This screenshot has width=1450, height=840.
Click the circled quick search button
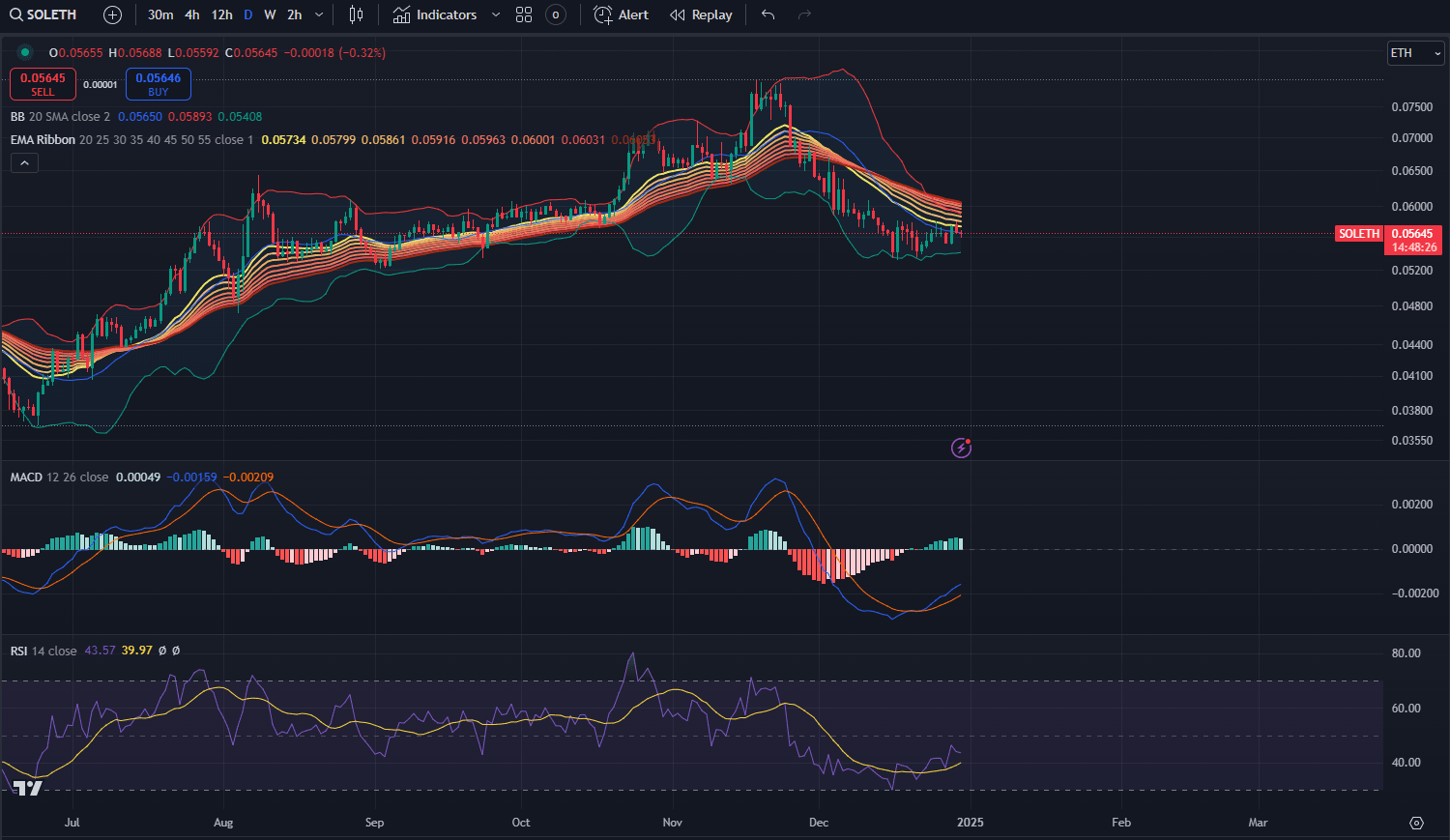click(x=556, y=14)
